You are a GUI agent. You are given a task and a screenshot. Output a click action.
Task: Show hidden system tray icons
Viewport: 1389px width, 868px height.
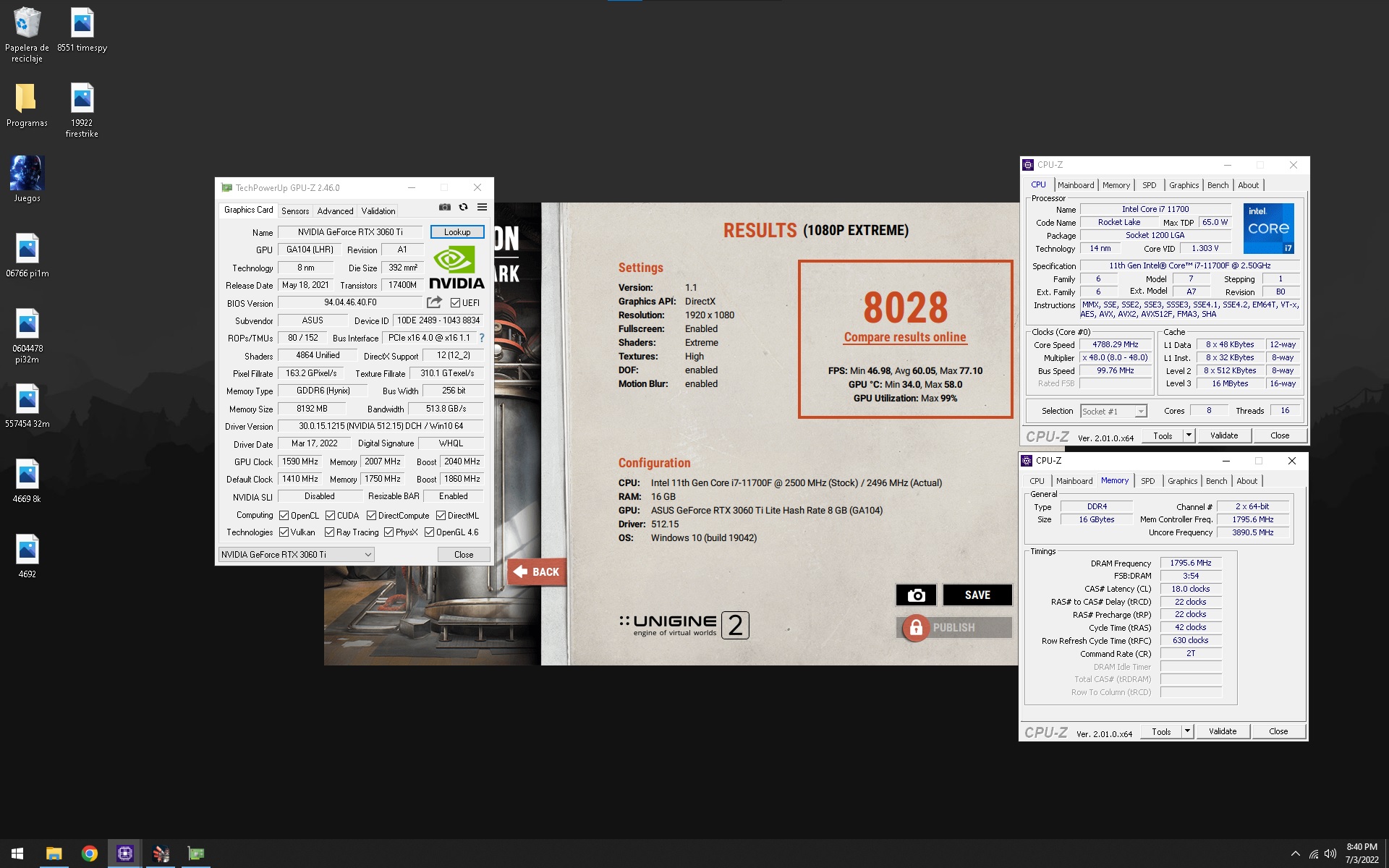point(1295,854)
